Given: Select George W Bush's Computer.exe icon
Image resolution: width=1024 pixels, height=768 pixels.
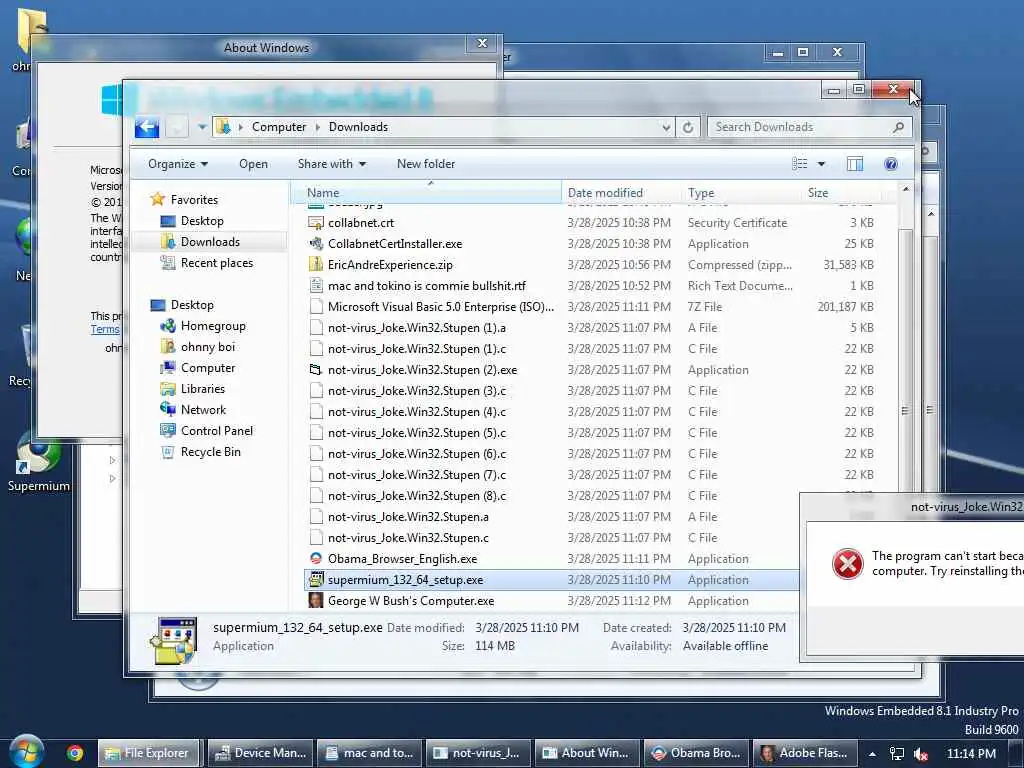Looking at the screenshot, I should [316, 600].
